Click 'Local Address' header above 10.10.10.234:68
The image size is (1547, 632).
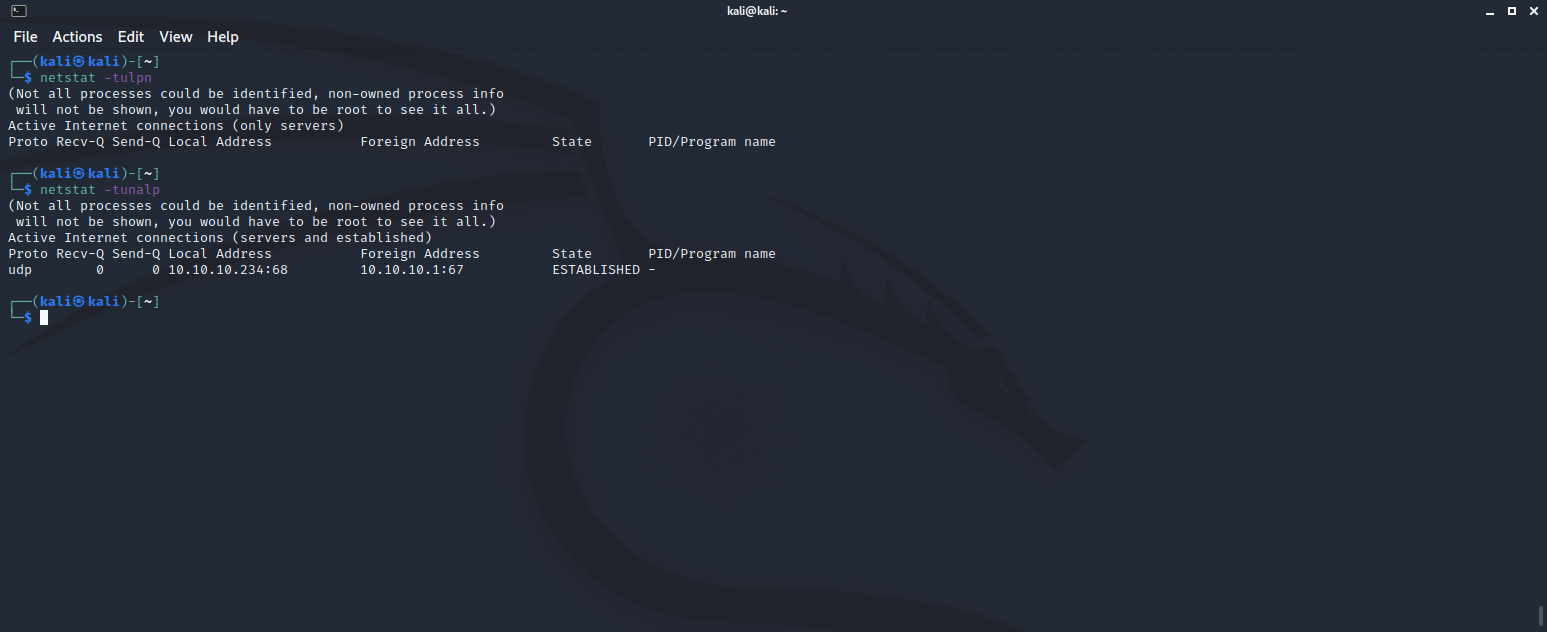tap(220, 254)
